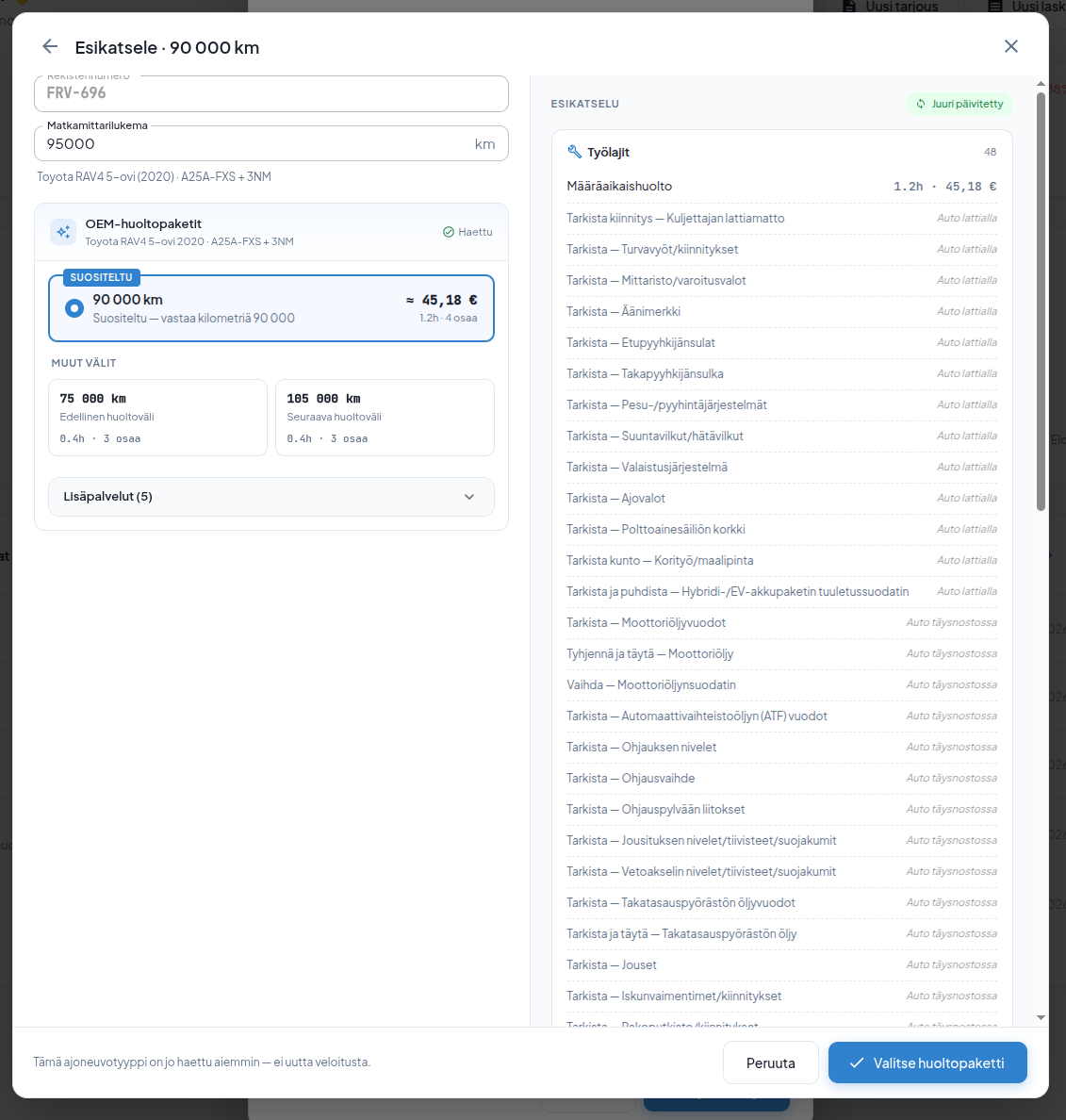Click 'Tyhjennä ja täytä — Moottoriöljy' row

point(782,653)
